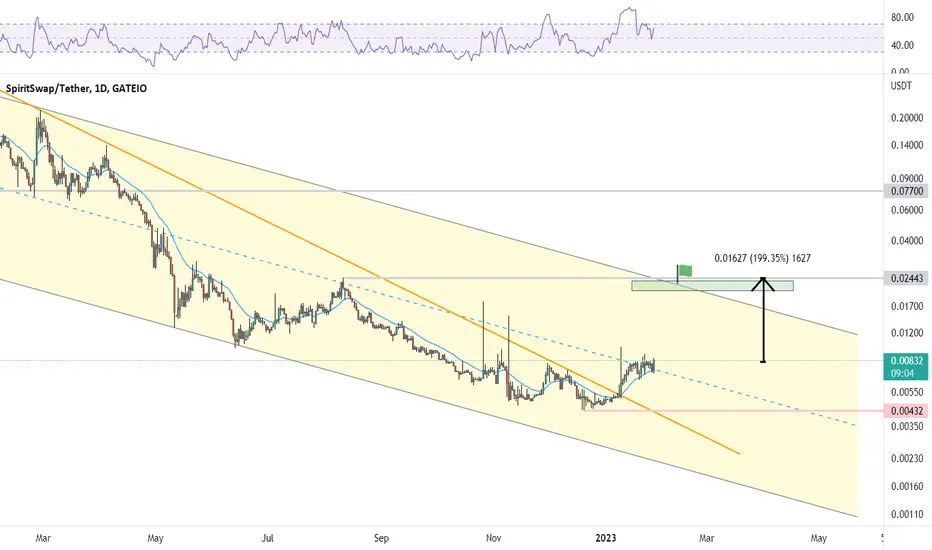Click the Mar label at time axis start
The image size is (932, 550).
pyautogui.click(x=43, y=538)
